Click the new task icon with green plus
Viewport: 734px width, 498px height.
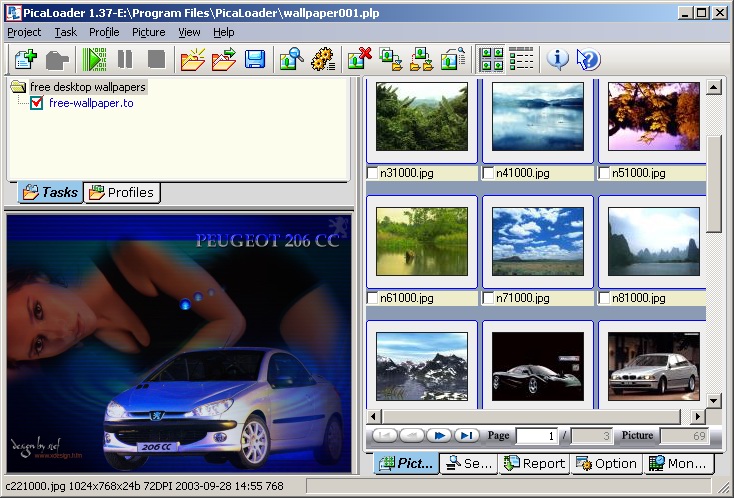point(25,59)
